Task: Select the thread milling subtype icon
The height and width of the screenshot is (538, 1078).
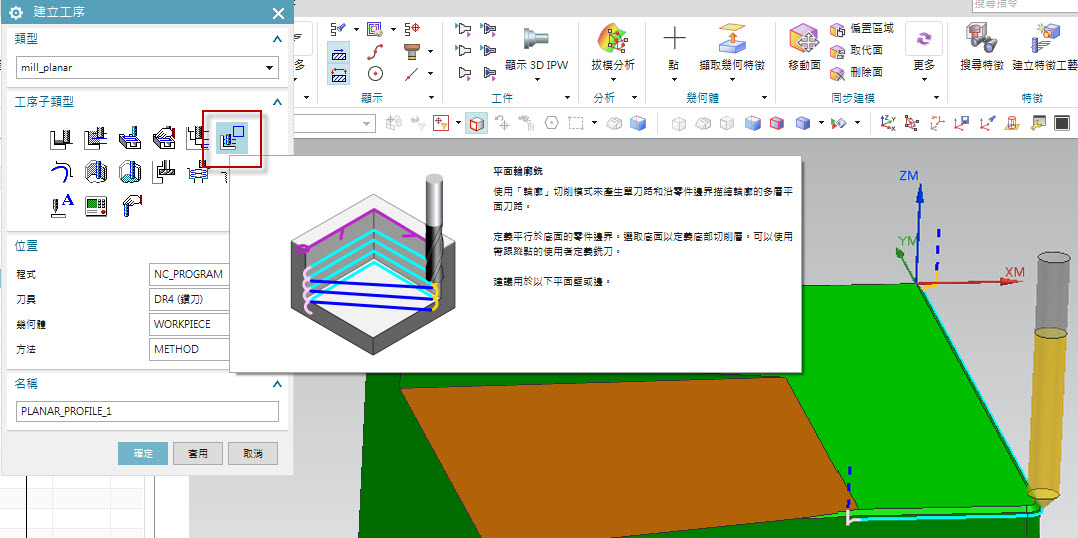Action: point(198,172)
